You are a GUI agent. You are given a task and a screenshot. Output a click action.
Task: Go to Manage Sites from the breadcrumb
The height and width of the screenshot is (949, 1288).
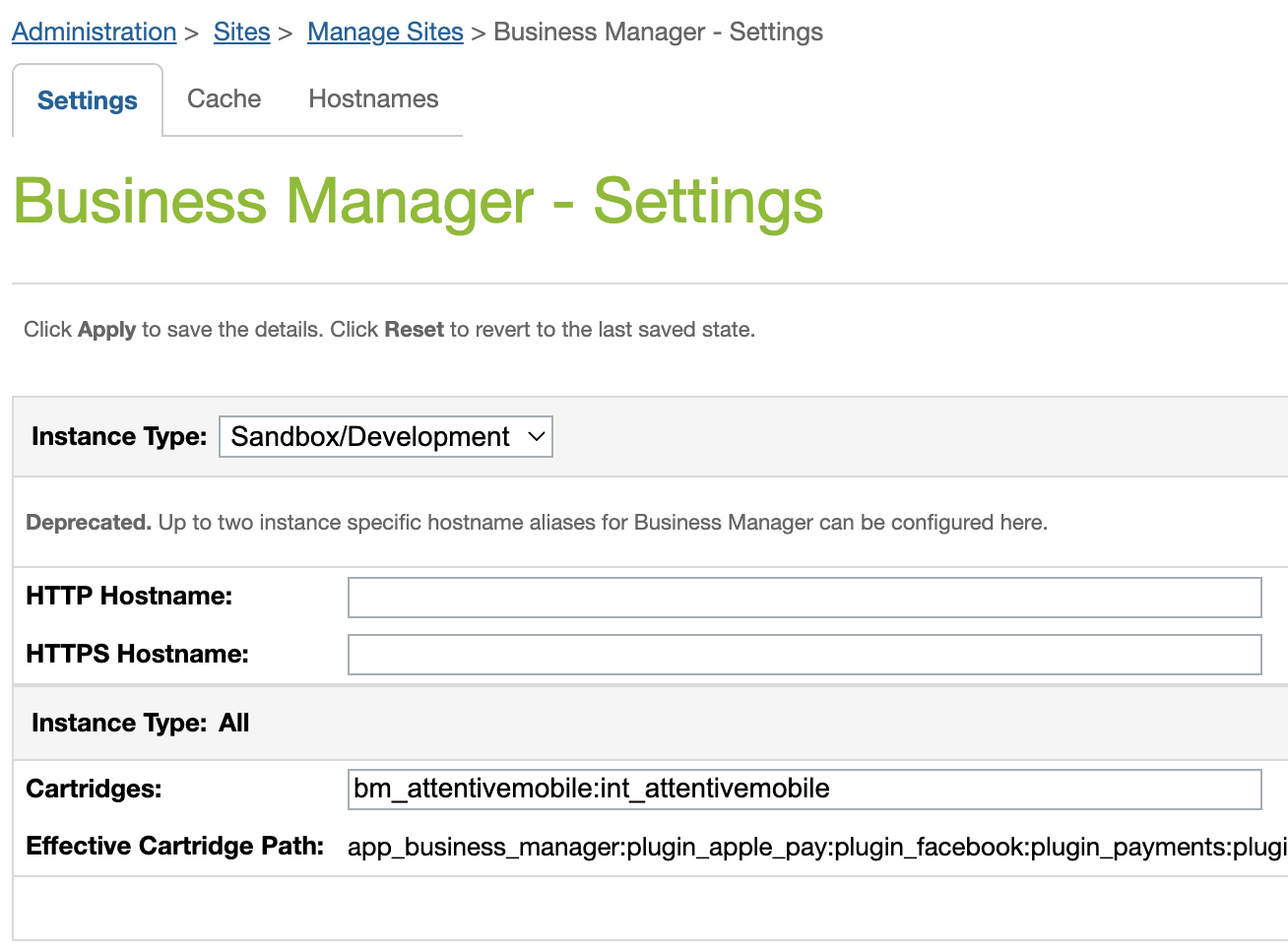[385, 32]
